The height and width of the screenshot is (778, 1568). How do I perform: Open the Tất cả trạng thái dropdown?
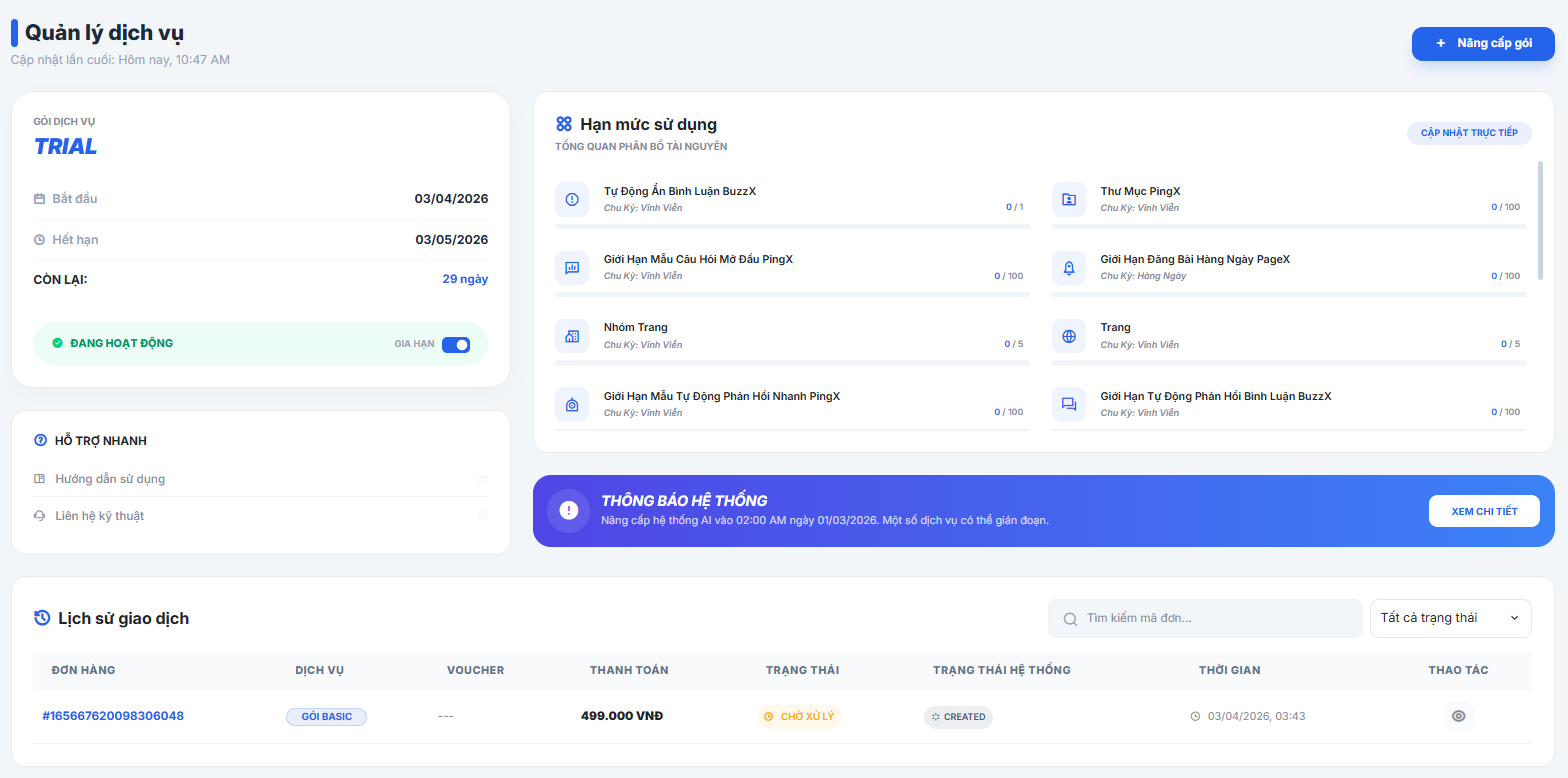coord(1450,618)
